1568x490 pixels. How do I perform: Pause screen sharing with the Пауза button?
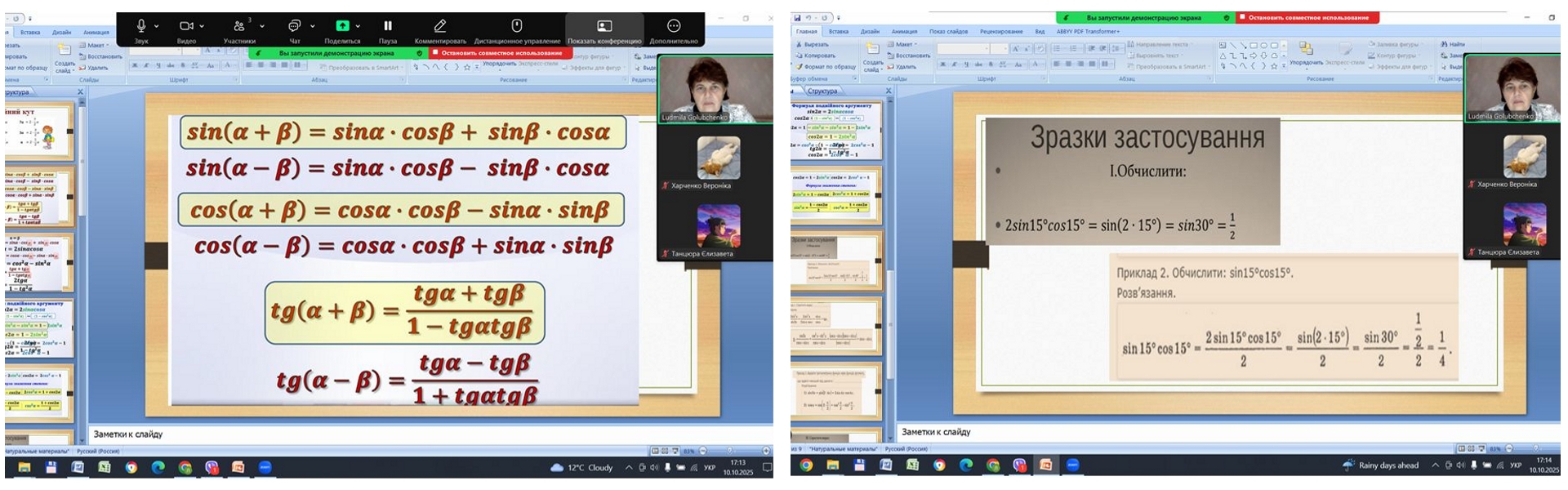coord(388,26)
